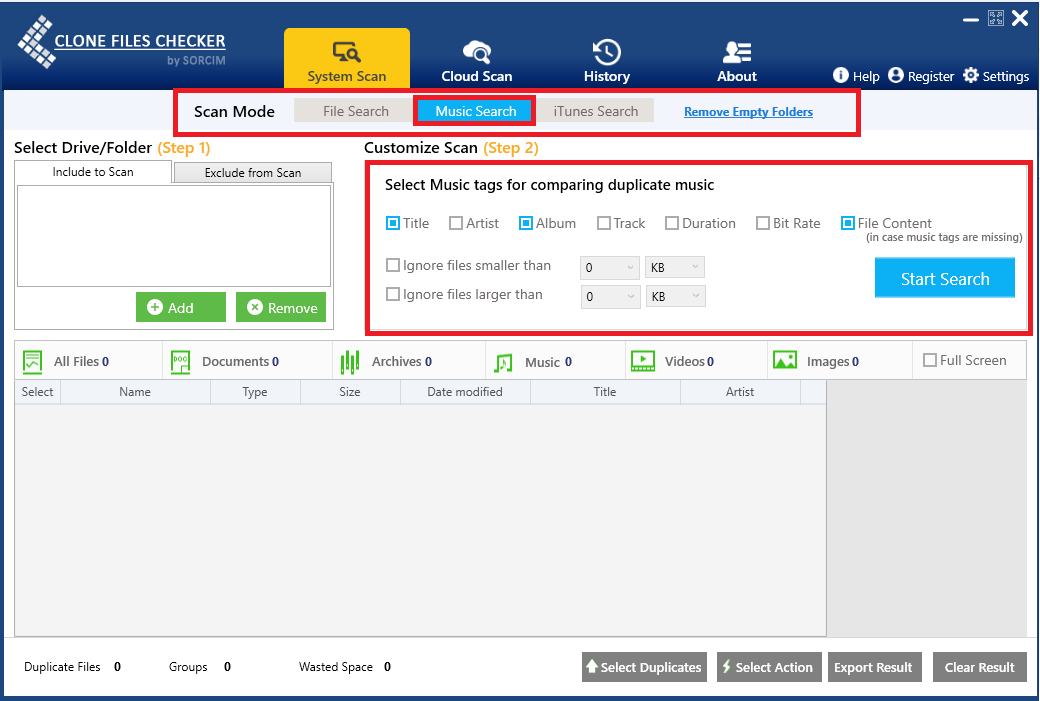Click the Help text link

tap(866, 76)
